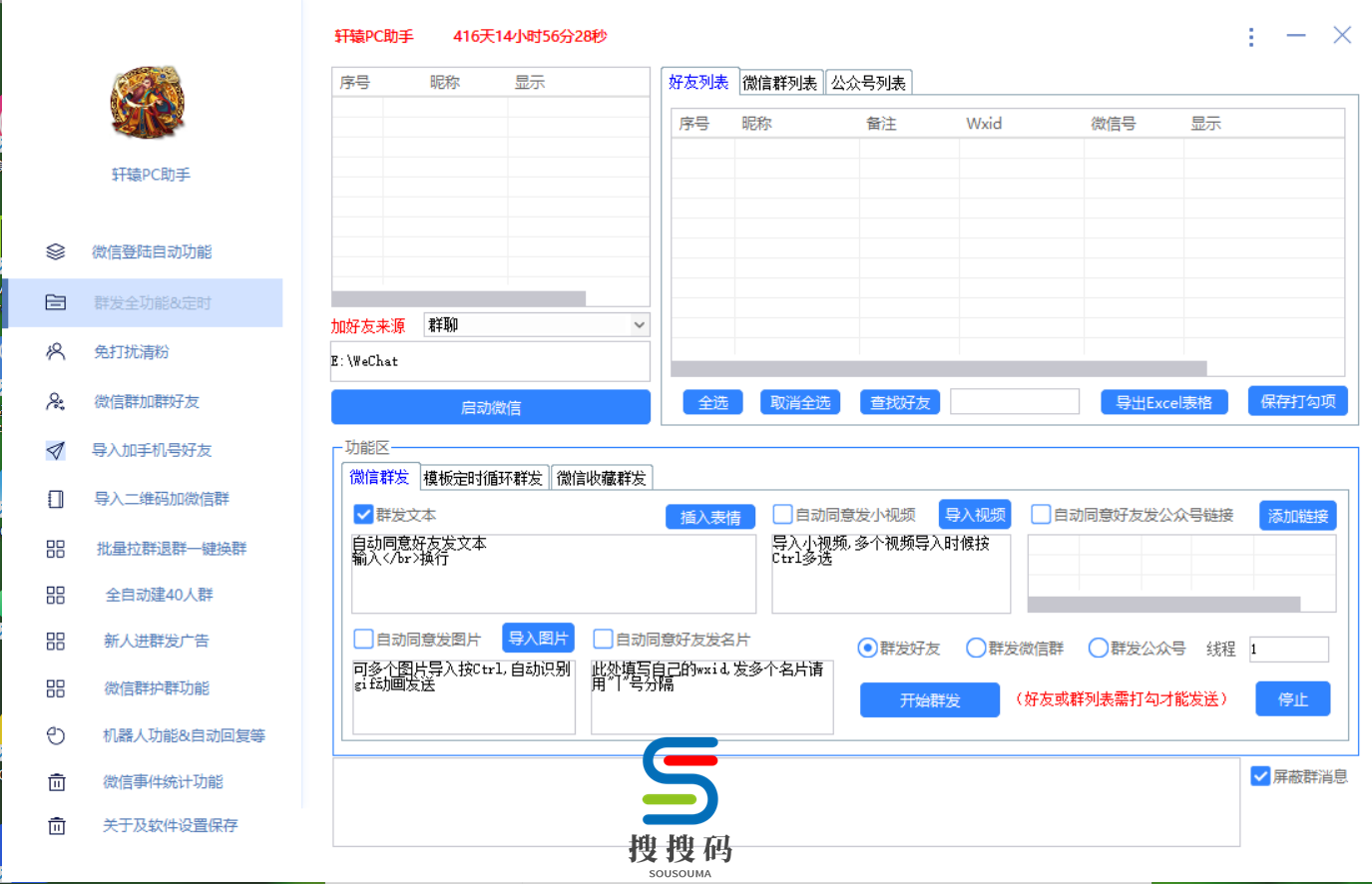Image resolution: width=1372 pixels, height=884 pixels.
Task: Click the folder icon beside 群发全功能&定时
Action: coord(56,302)
